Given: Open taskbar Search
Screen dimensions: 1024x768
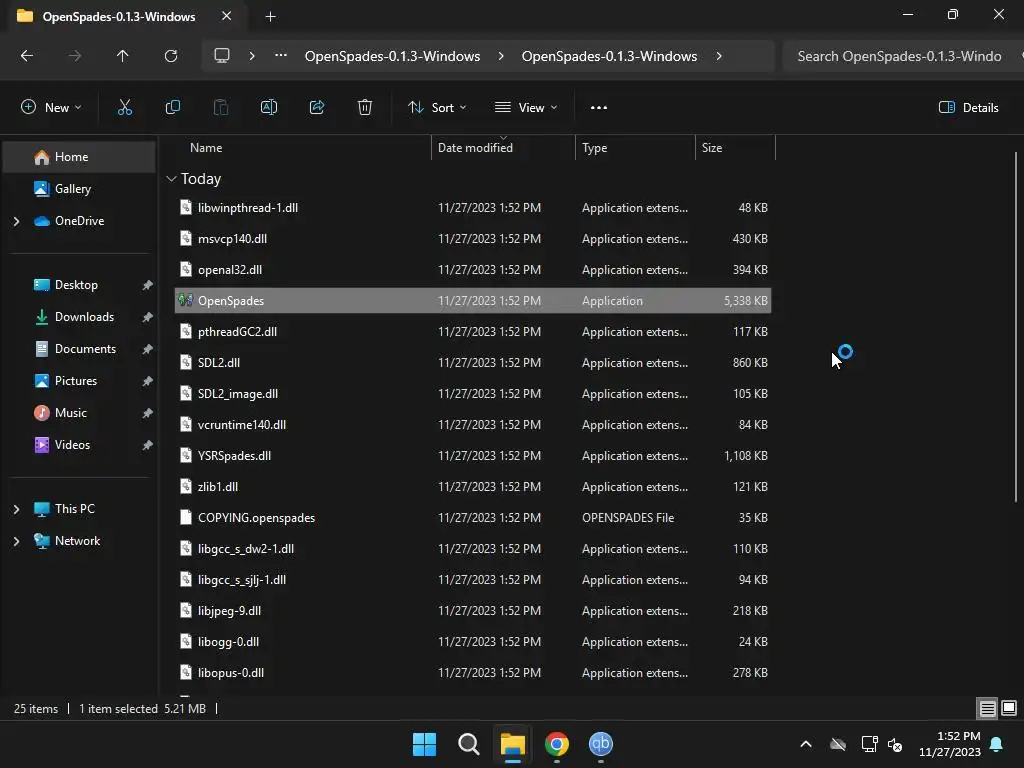Looking at the screenshot, I should (x=468, y=744).
